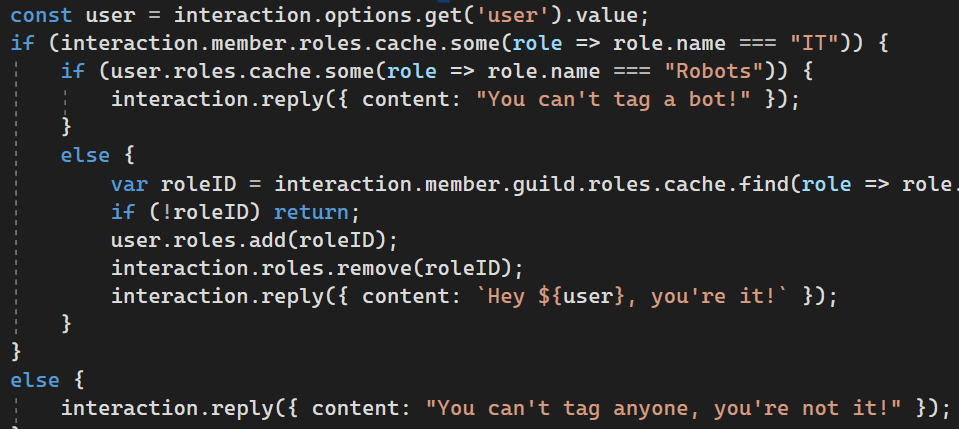Click interaction.roles.remove(roleID) line
959x429 pixels.
[x=317, y=268]
